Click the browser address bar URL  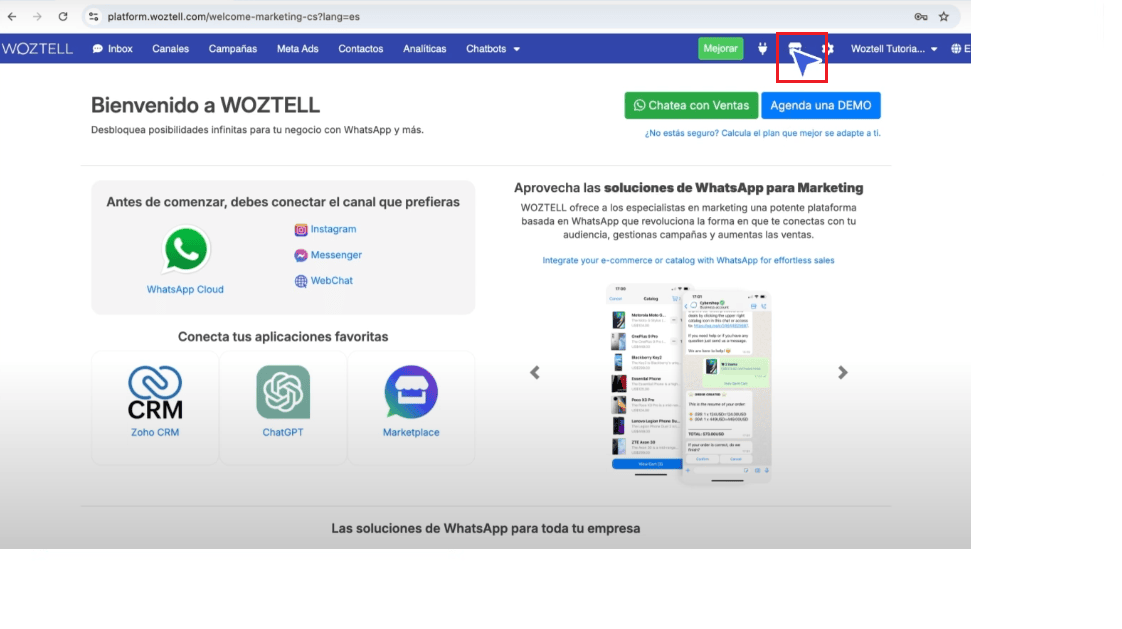pos(234,16)
